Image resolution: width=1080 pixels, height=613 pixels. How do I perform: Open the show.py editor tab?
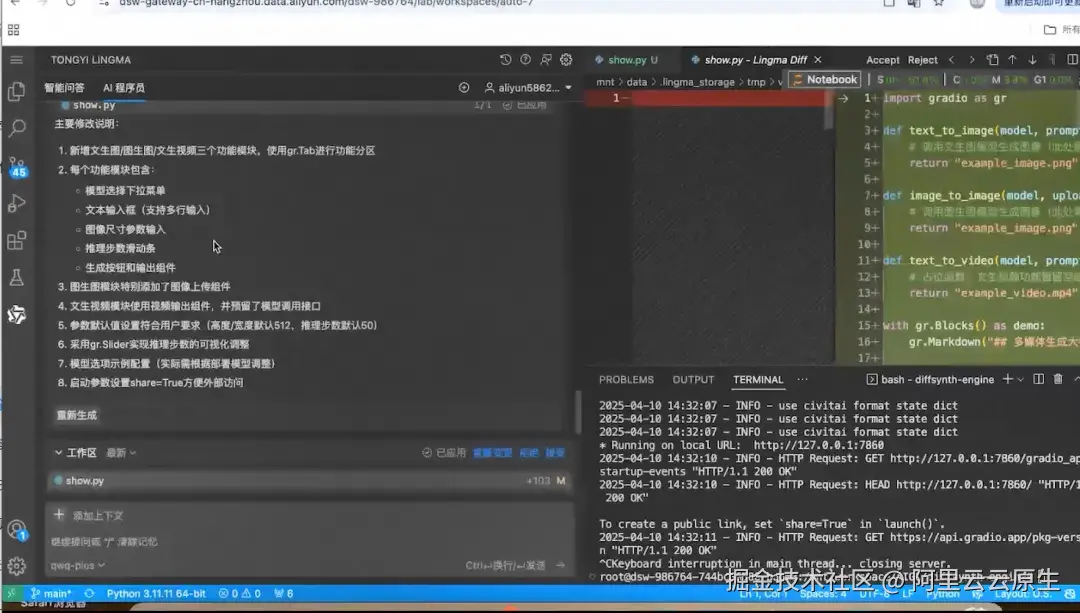[626, 60]
